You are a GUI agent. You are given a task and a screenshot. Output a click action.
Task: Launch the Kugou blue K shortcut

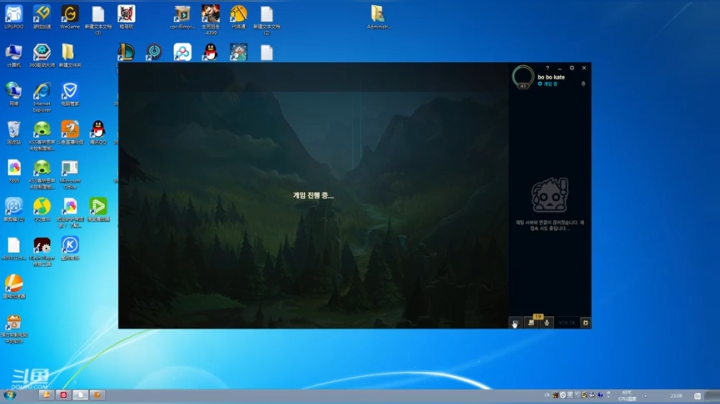(70, 248)
